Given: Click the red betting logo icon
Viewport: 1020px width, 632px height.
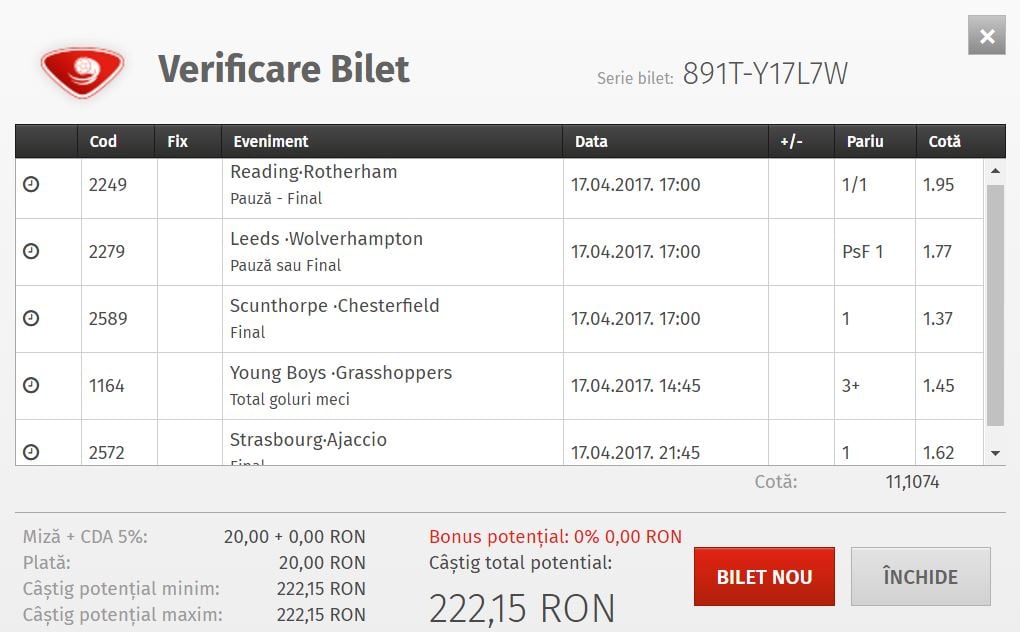Looking at the screenshot, I should 82,71.
